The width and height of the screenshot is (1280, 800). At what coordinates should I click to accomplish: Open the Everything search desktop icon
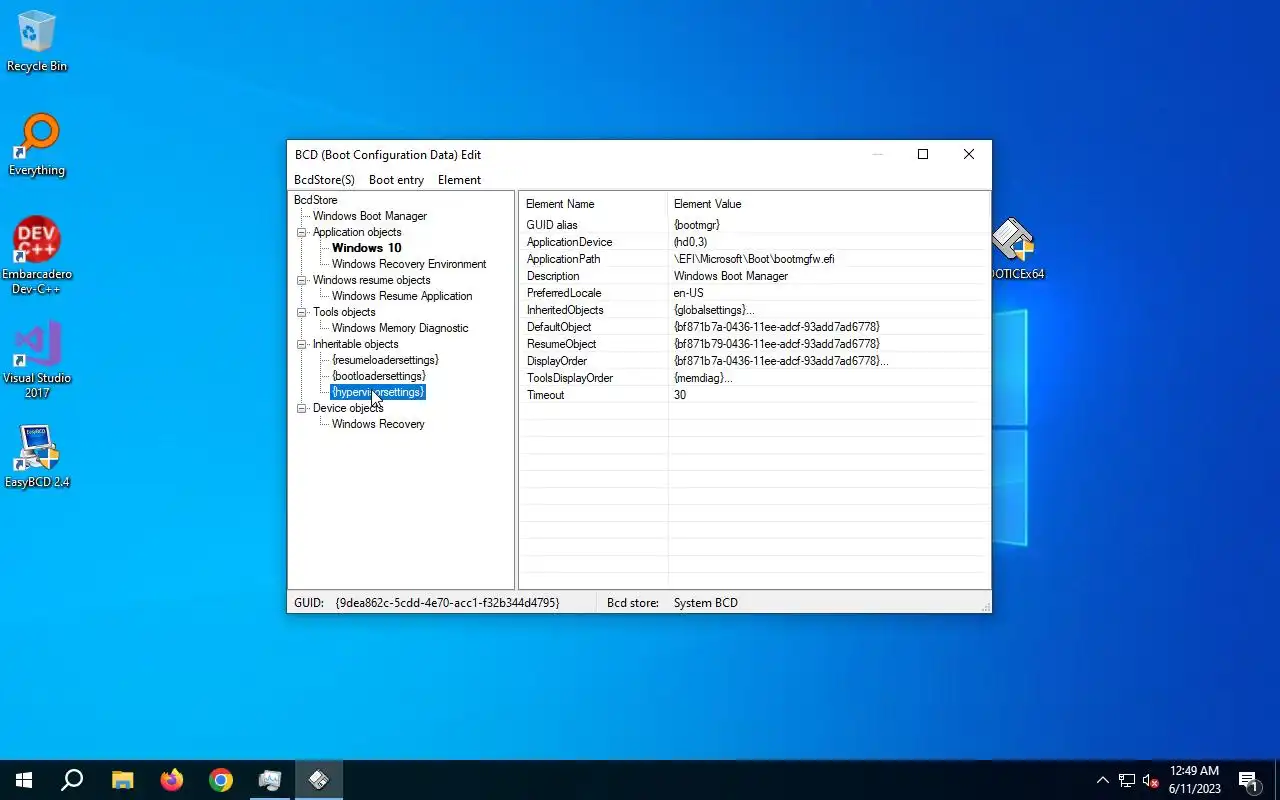[37, 146]
